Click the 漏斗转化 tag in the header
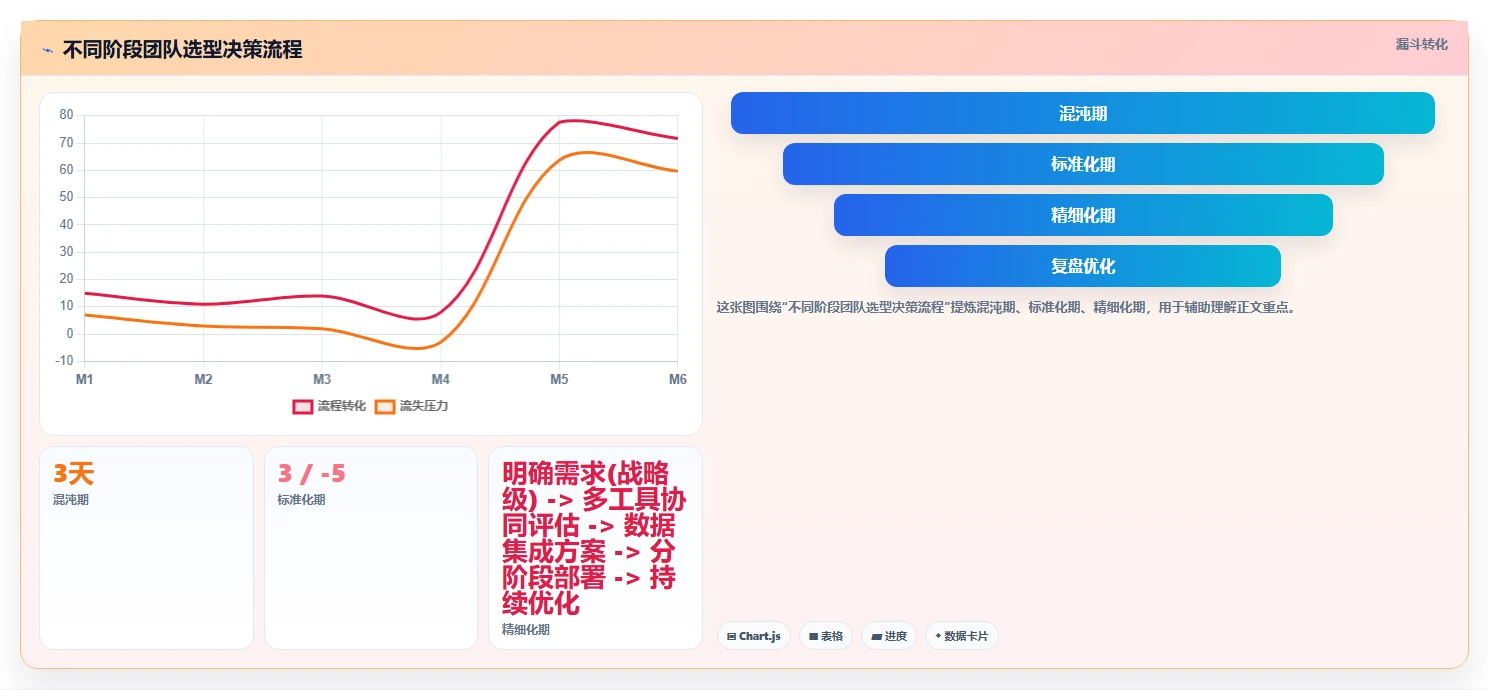Image resolution: width=1489 pixels, height=690 pixels. [x=1421, y=45]
